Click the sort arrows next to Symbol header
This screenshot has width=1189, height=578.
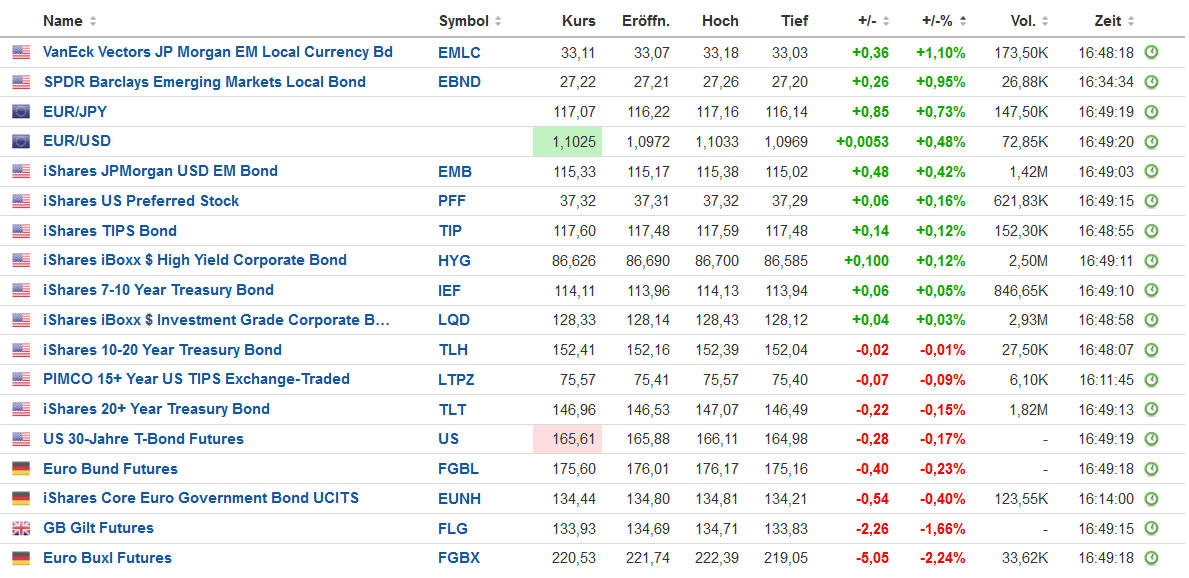[x=498, y=21]
